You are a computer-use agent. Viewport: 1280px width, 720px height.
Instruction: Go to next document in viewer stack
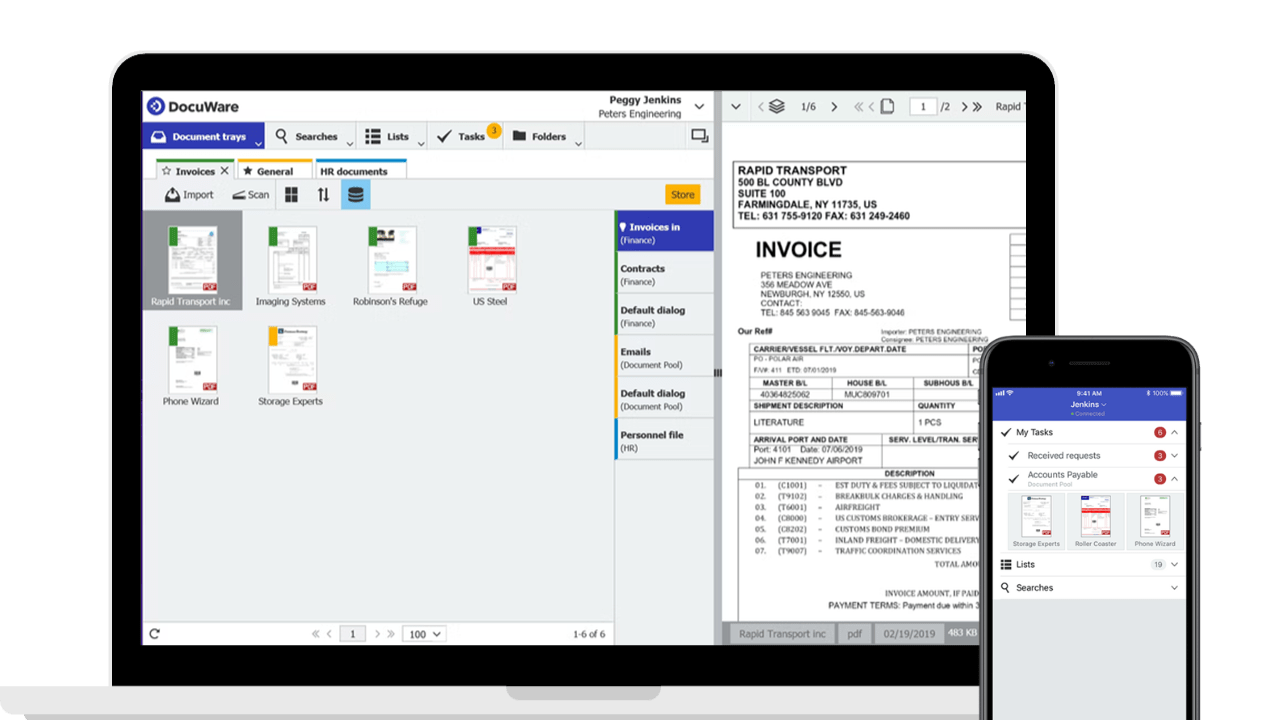834,106
